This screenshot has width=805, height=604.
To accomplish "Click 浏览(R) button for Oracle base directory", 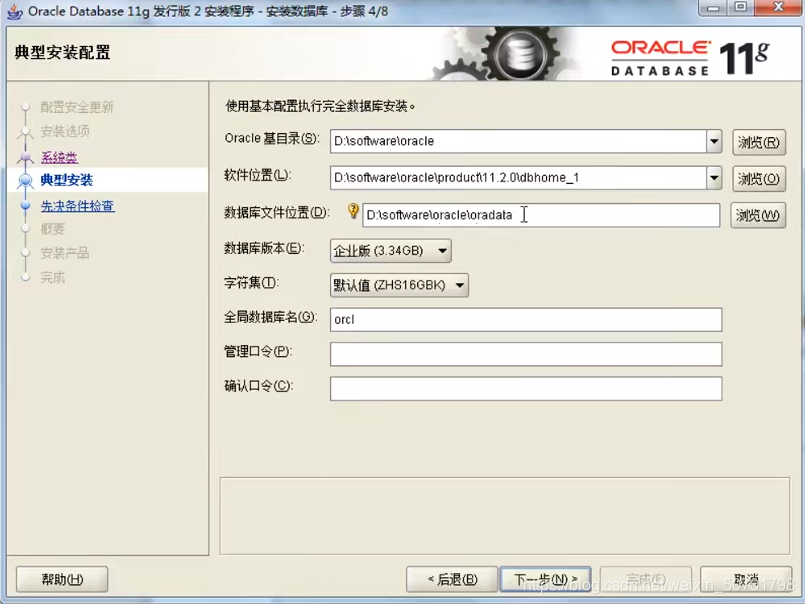I will [x=759, y=142].
